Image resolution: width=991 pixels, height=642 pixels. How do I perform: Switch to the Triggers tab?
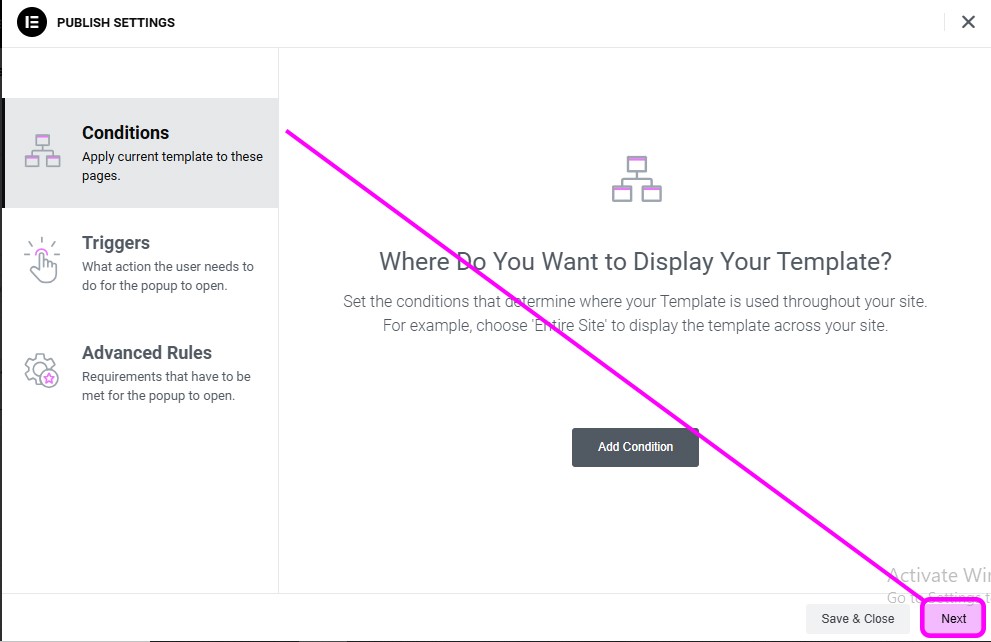pyautogui.click(x=142, y=263)
